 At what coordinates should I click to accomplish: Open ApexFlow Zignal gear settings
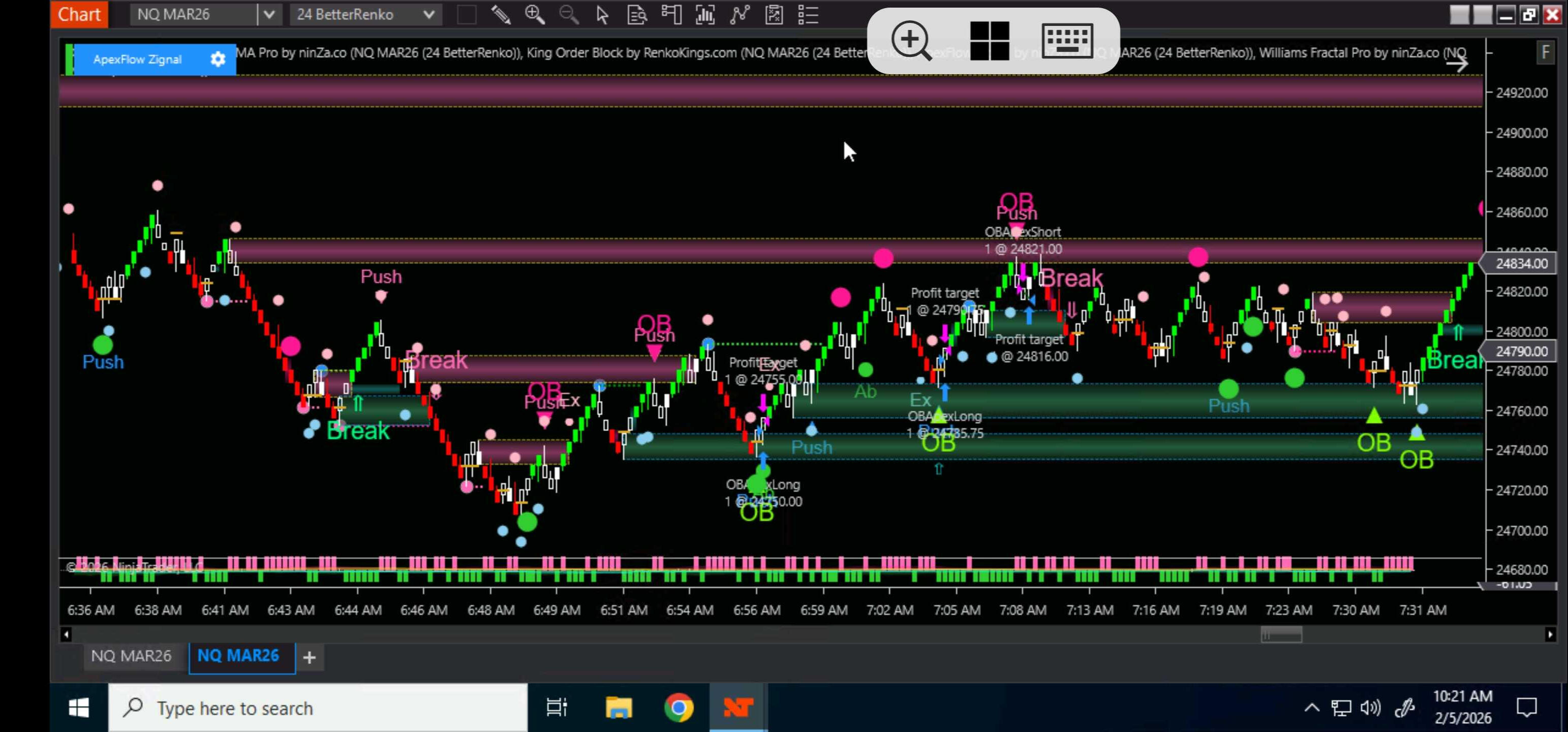(x=218, y=59)
